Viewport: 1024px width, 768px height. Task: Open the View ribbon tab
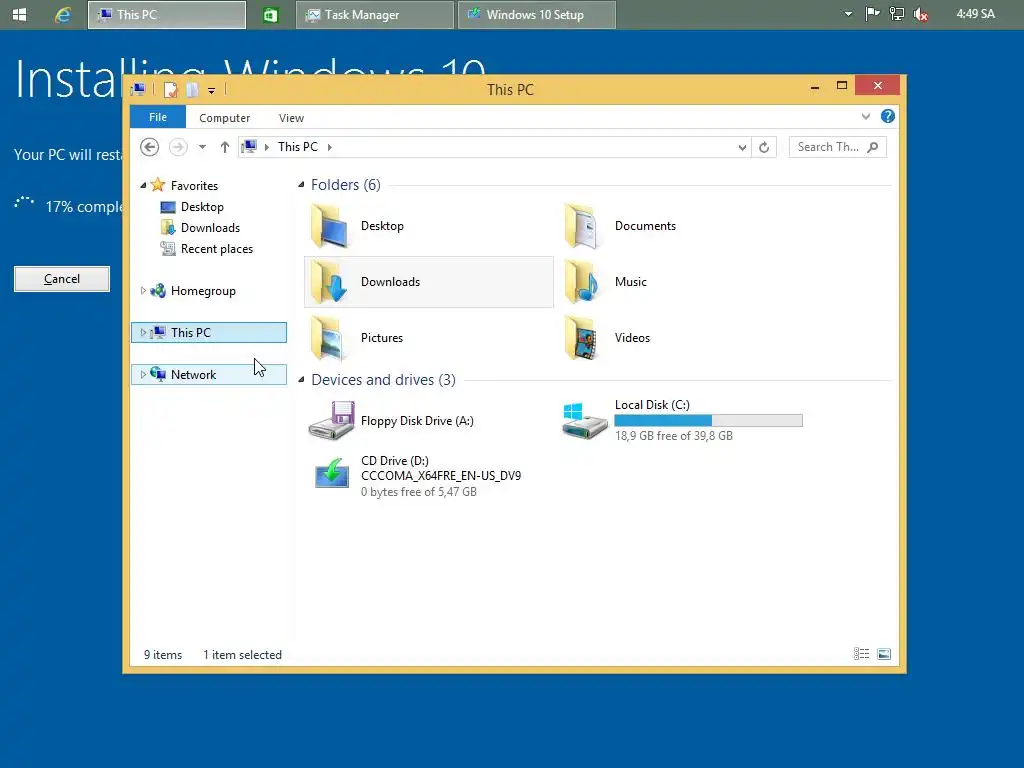[291, 118]
